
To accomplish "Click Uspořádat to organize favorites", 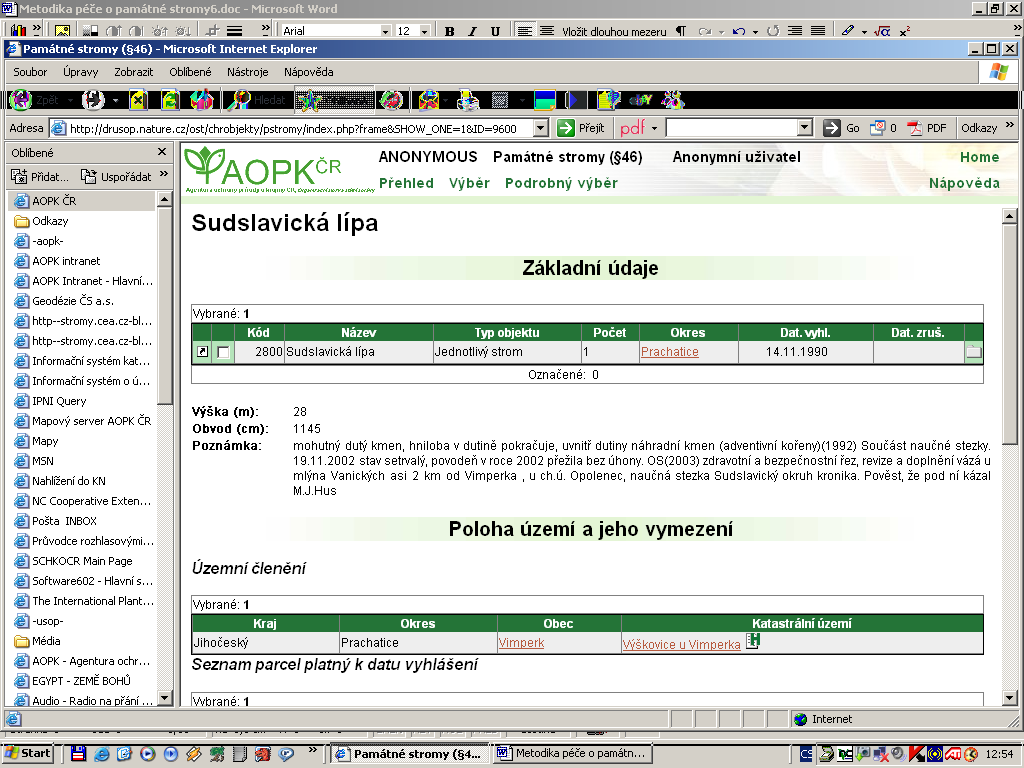I will click(x=116, y=176).
